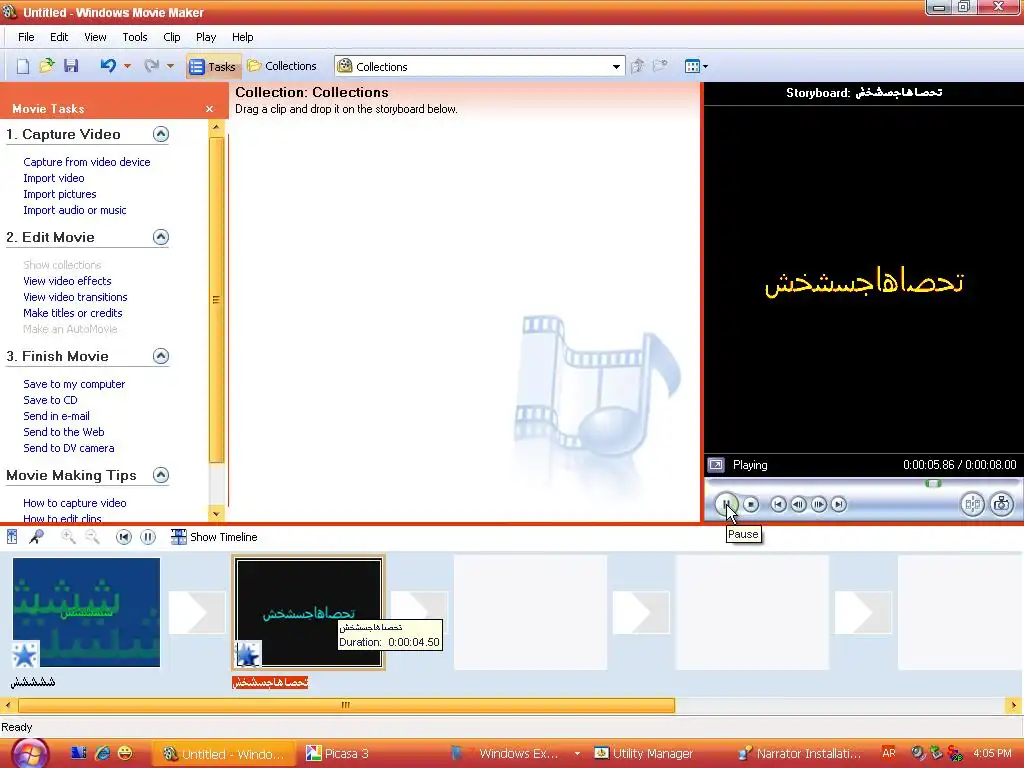Screen dimensions: 1024x768
Task: Click the monitor Forward button
Action: tap(839, 504)
